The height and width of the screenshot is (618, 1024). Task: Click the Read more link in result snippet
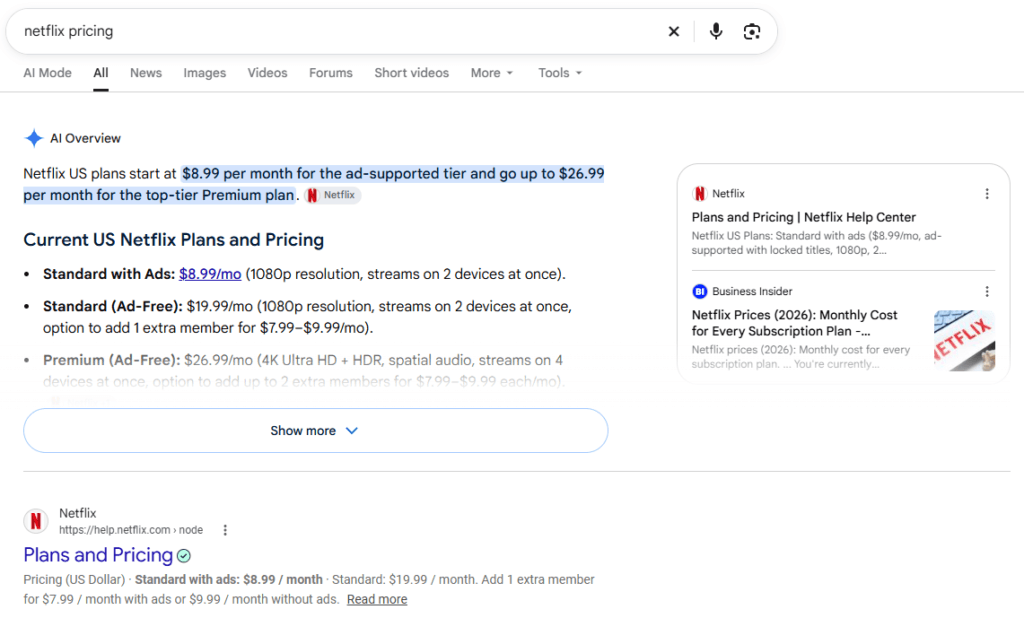click(377, 599)
